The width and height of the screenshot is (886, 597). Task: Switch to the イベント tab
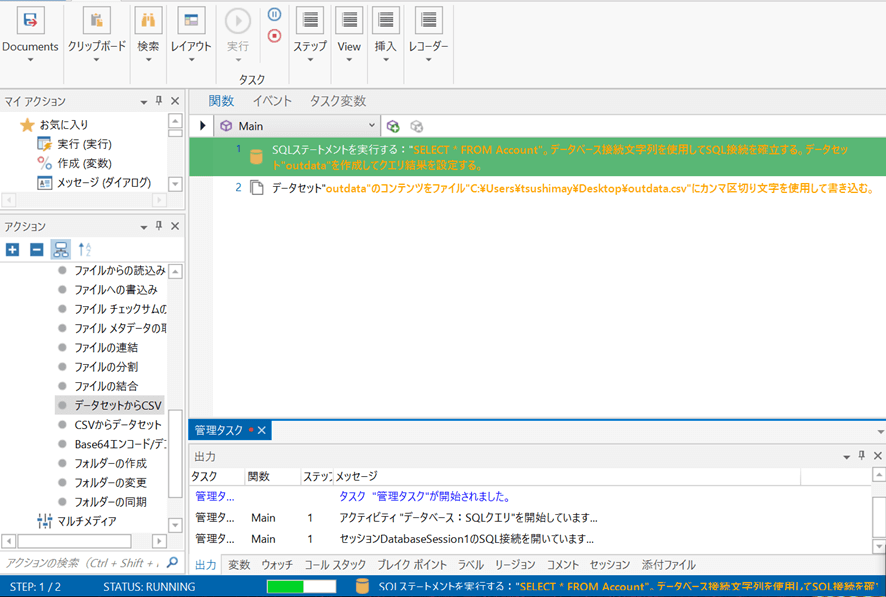pyautogui.click(x=272, y=101)
